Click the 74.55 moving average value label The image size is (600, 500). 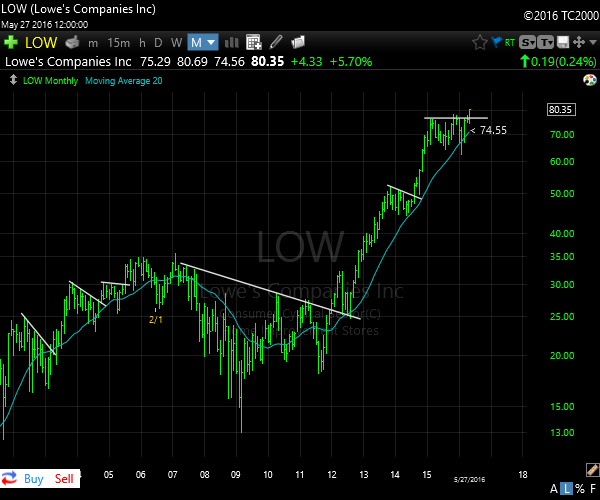click(493, 130)
